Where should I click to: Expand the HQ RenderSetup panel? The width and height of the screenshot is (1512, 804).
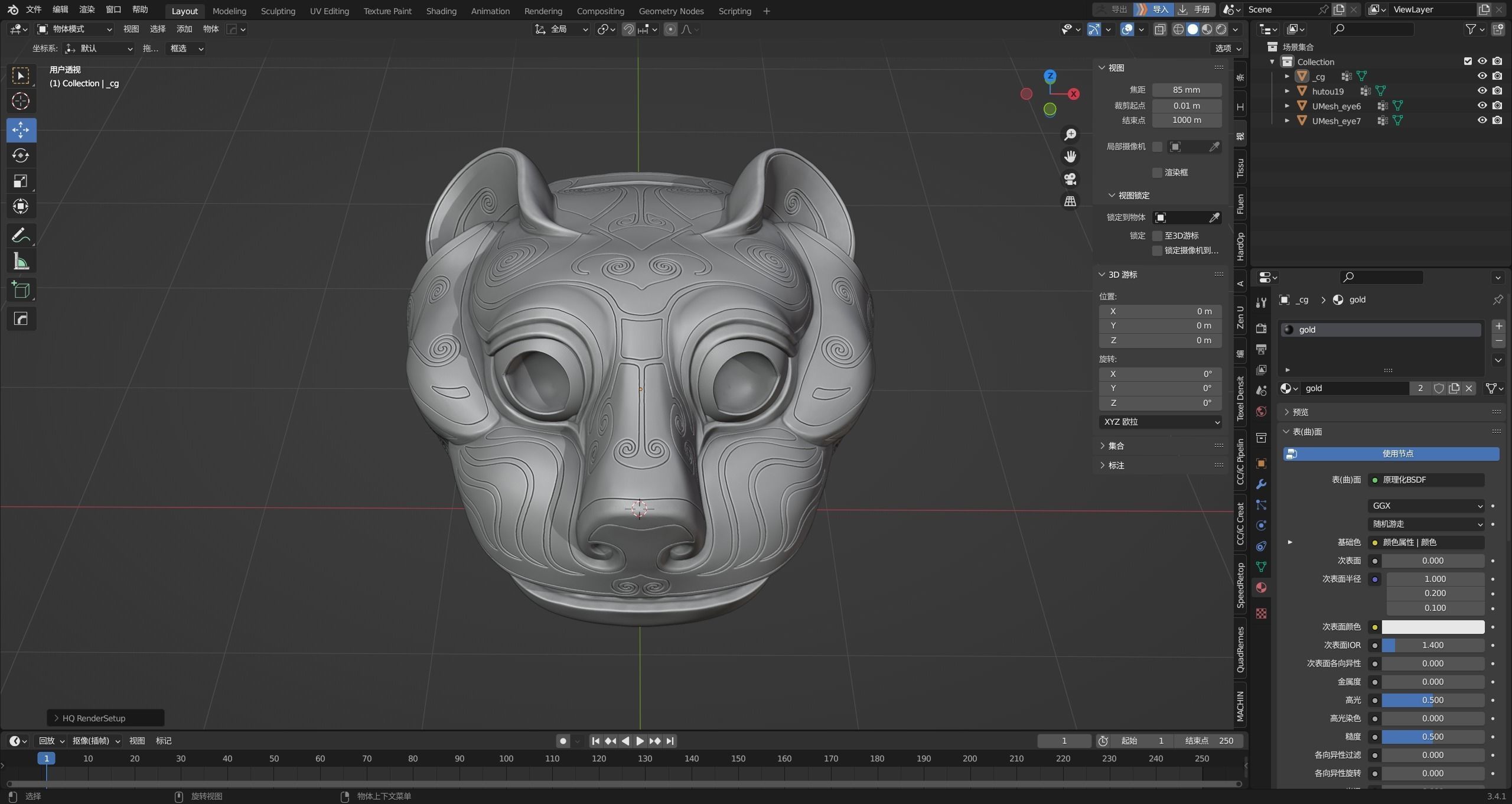[105, 718]
